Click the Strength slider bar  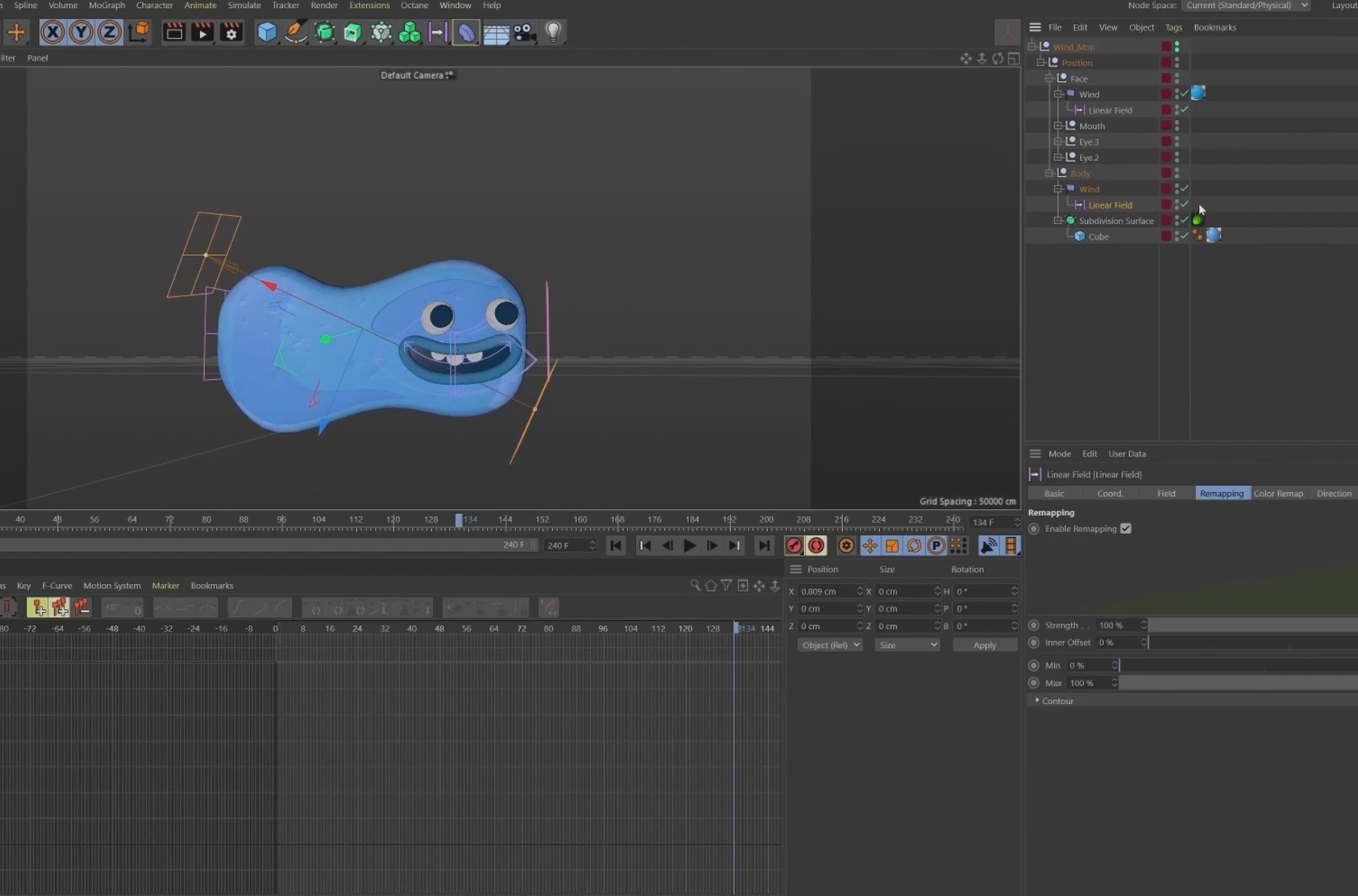(1251, 625)
